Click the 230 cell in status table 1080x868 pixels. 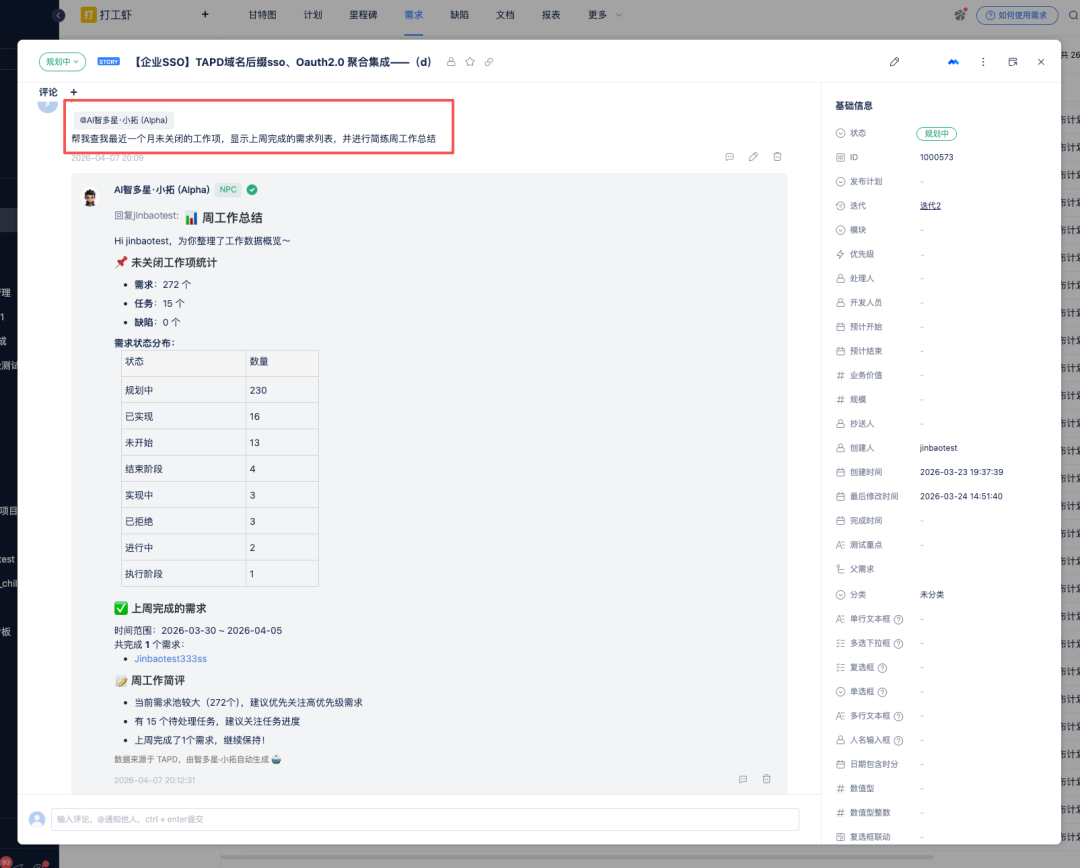point(282,390)
